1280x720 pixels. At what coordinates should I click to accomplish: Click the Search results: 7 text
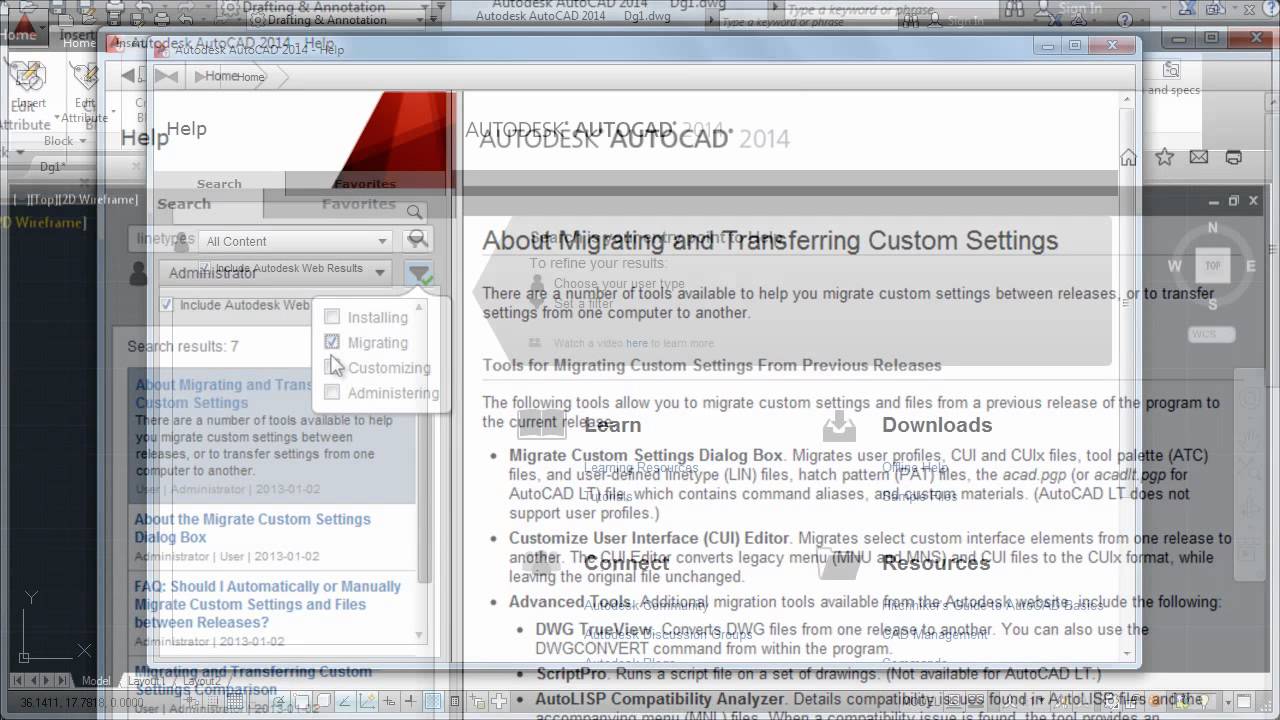183,346
